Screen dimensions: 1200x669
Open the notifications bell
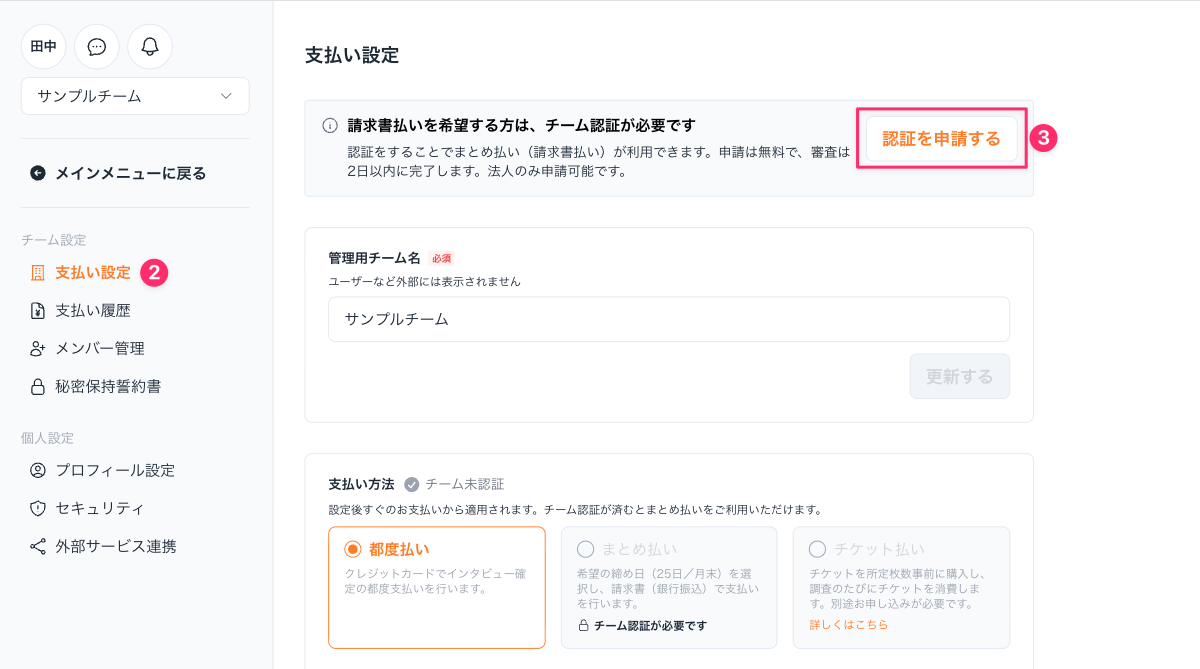tap(150, 47)
